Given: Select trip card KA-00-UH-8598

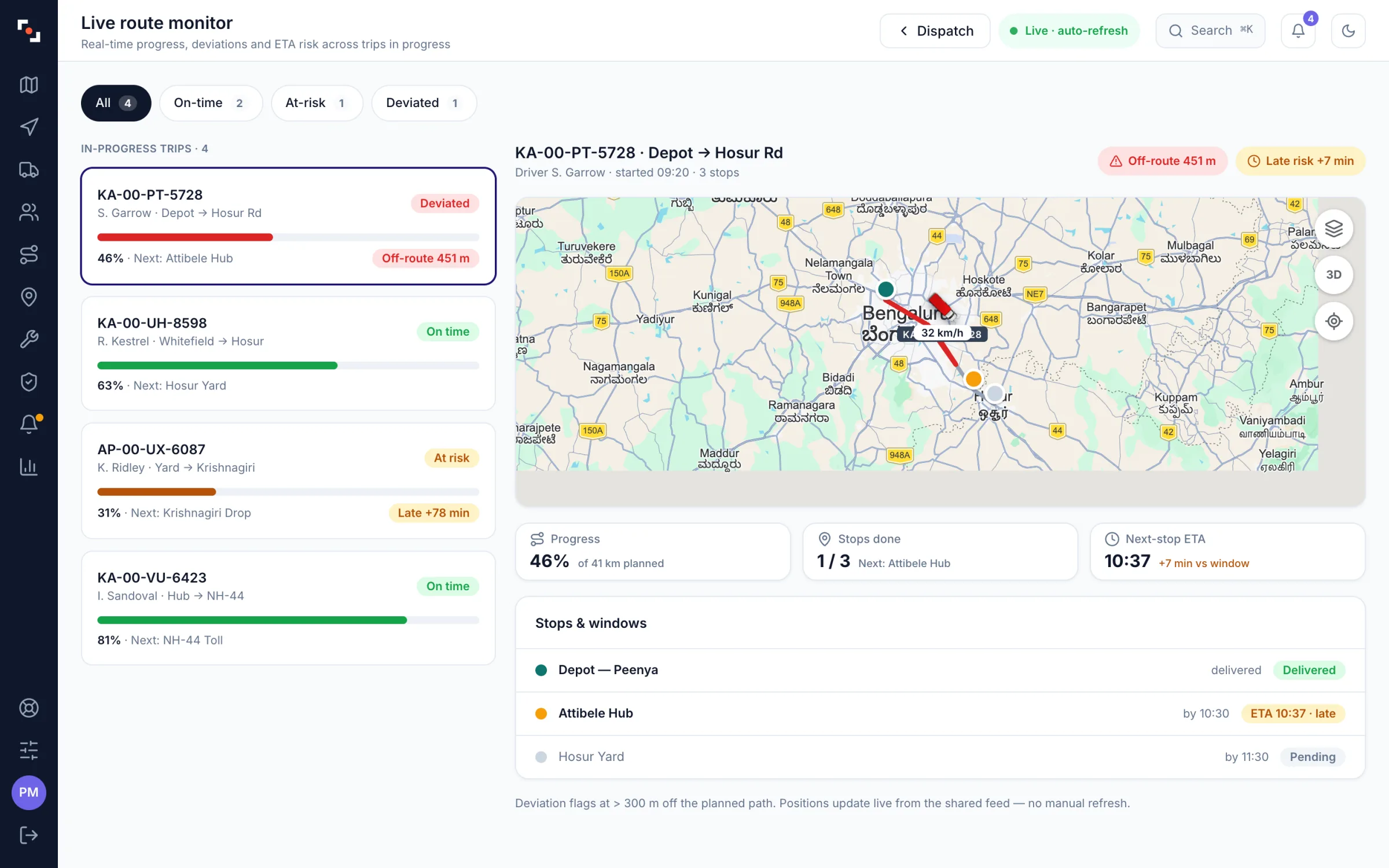Looking at the screenshot, I should (x=288, y=354).
